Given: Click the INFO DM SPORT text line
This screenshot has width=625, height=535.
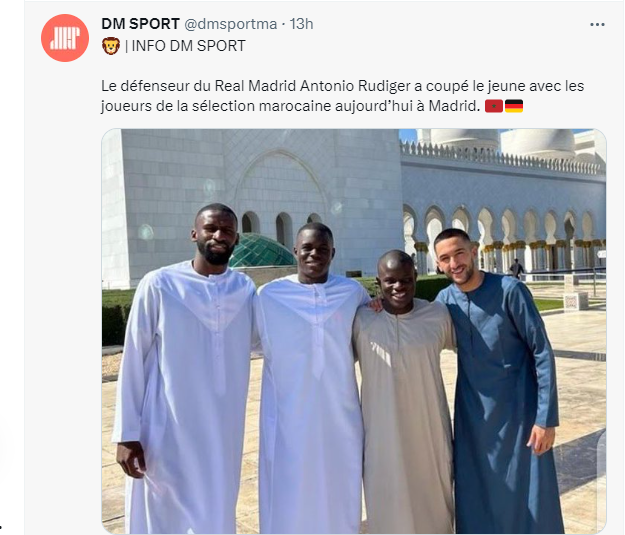Looking at the screenshot, I should [x=185, y=46].
